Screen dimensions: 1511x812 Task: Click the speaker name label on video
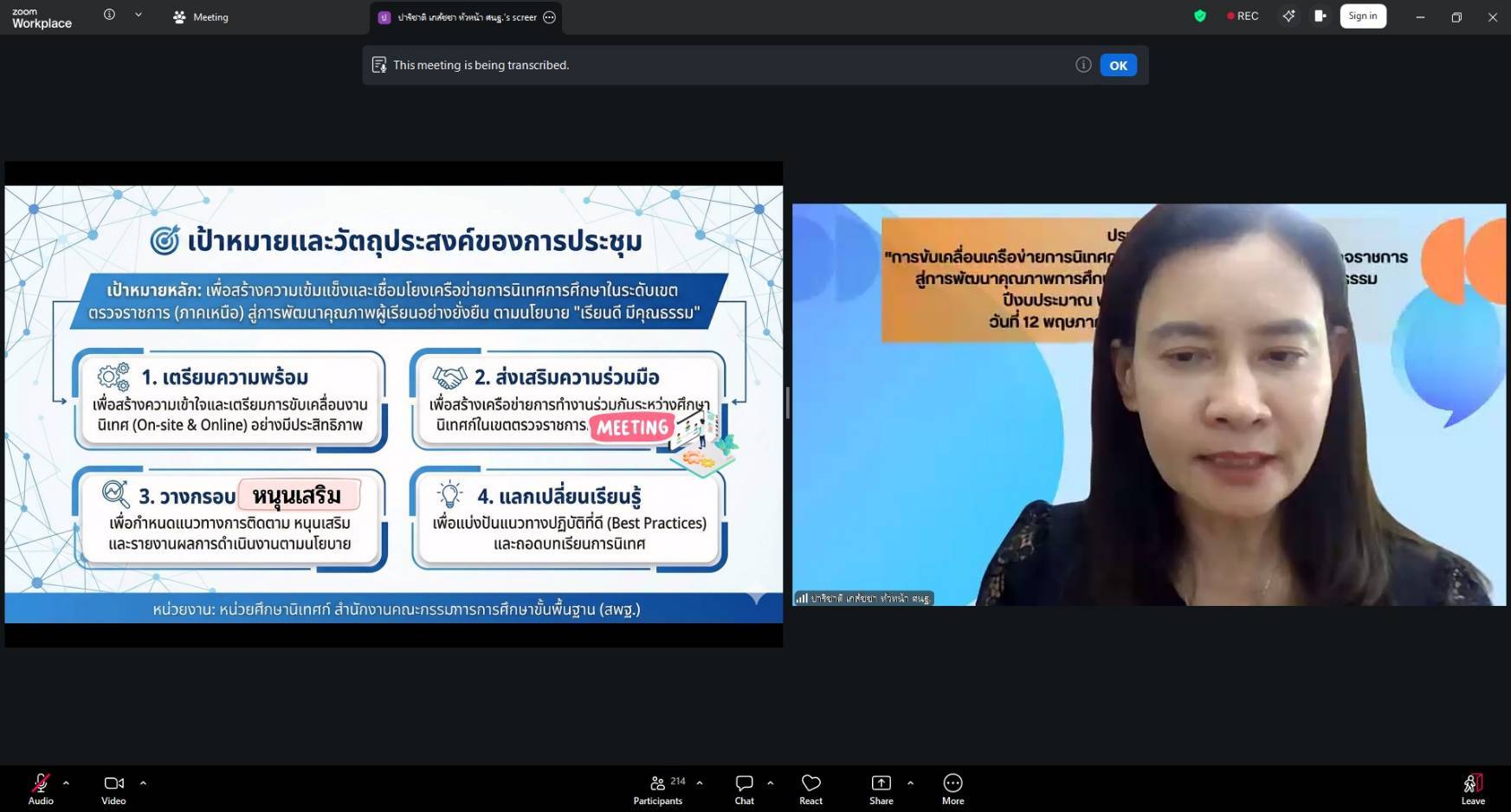pos(863,598)
